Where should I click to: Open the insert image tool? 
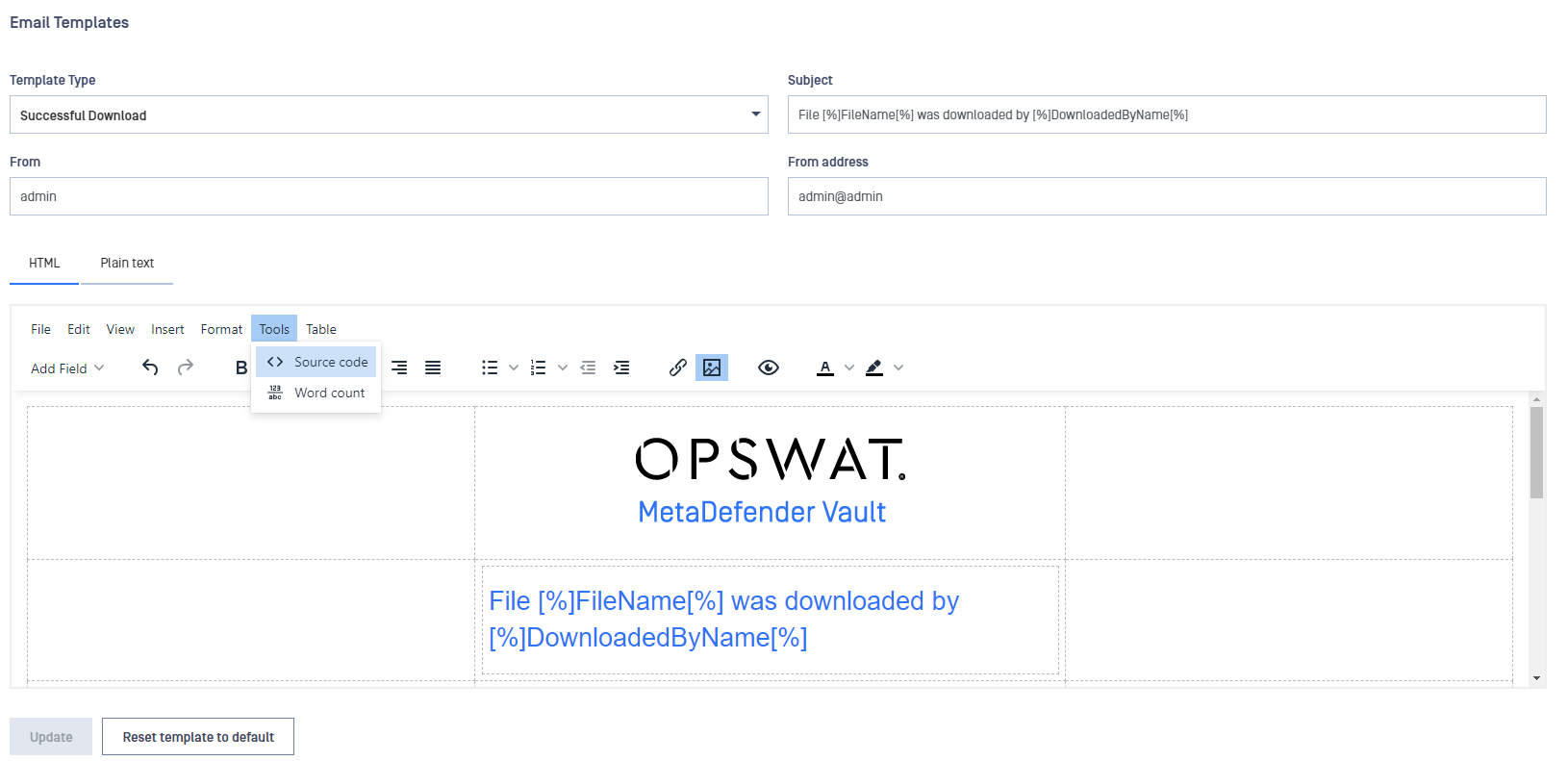(x=712, y=368)
